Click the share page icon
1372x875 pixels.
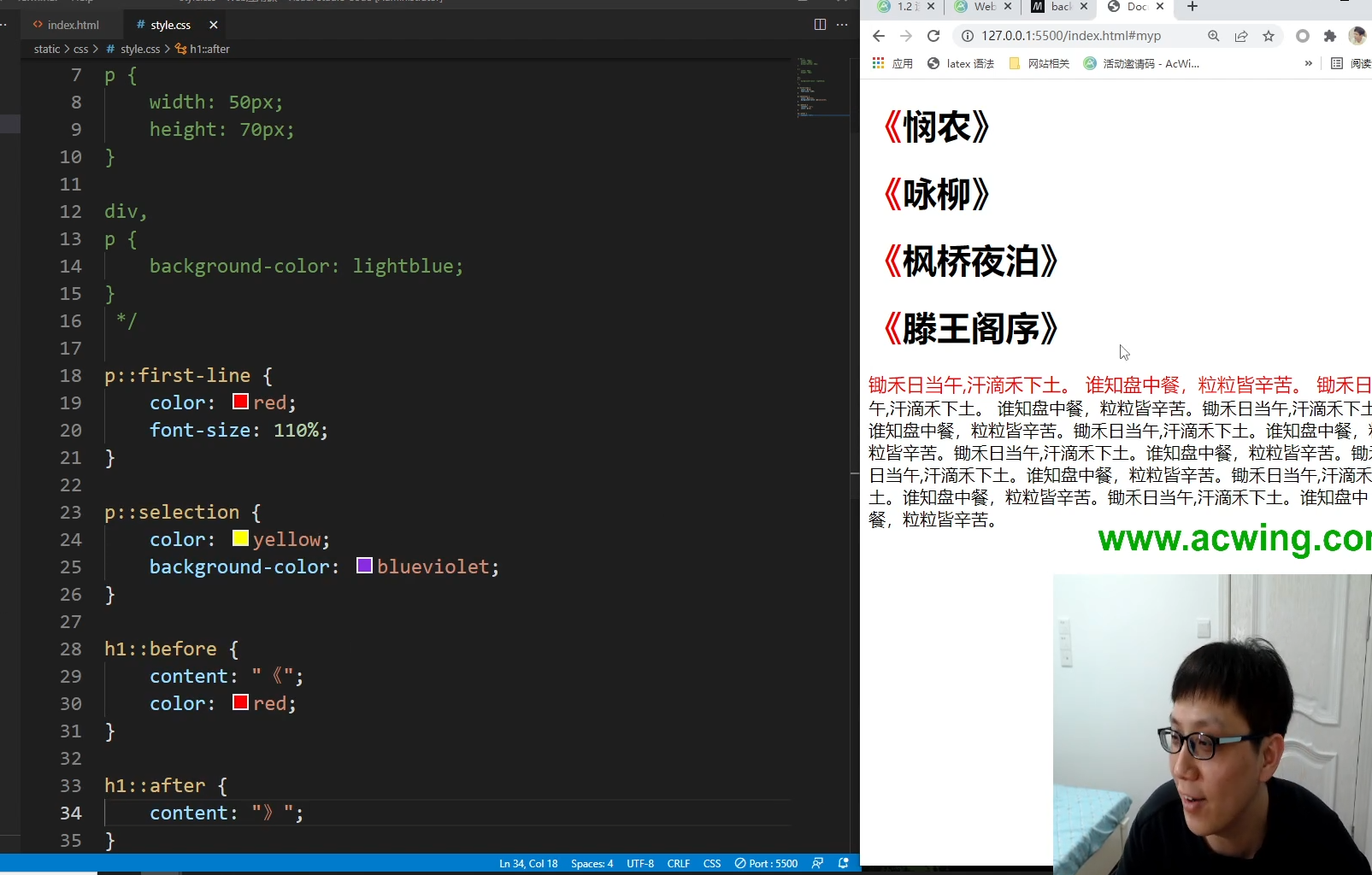[1241, 36]
